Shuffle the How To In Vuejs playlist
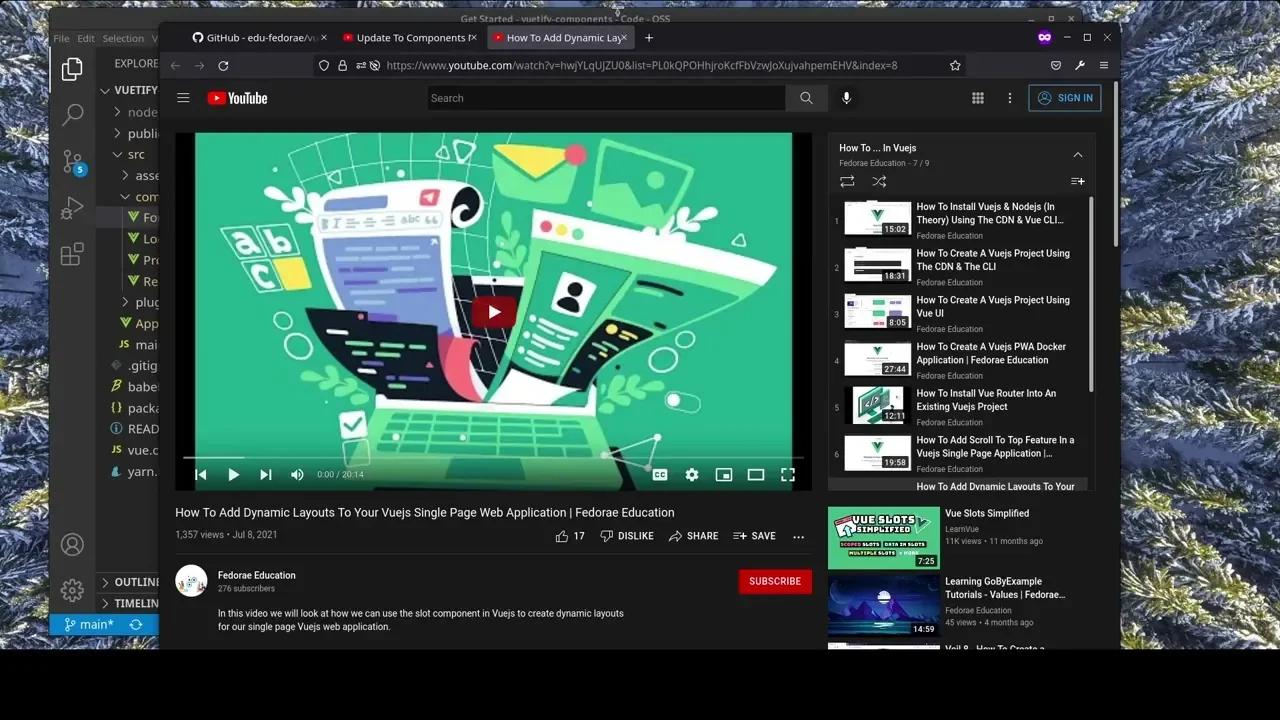Image resolution: width=1280 pixels, height=720 pixels. coord(879,181)
